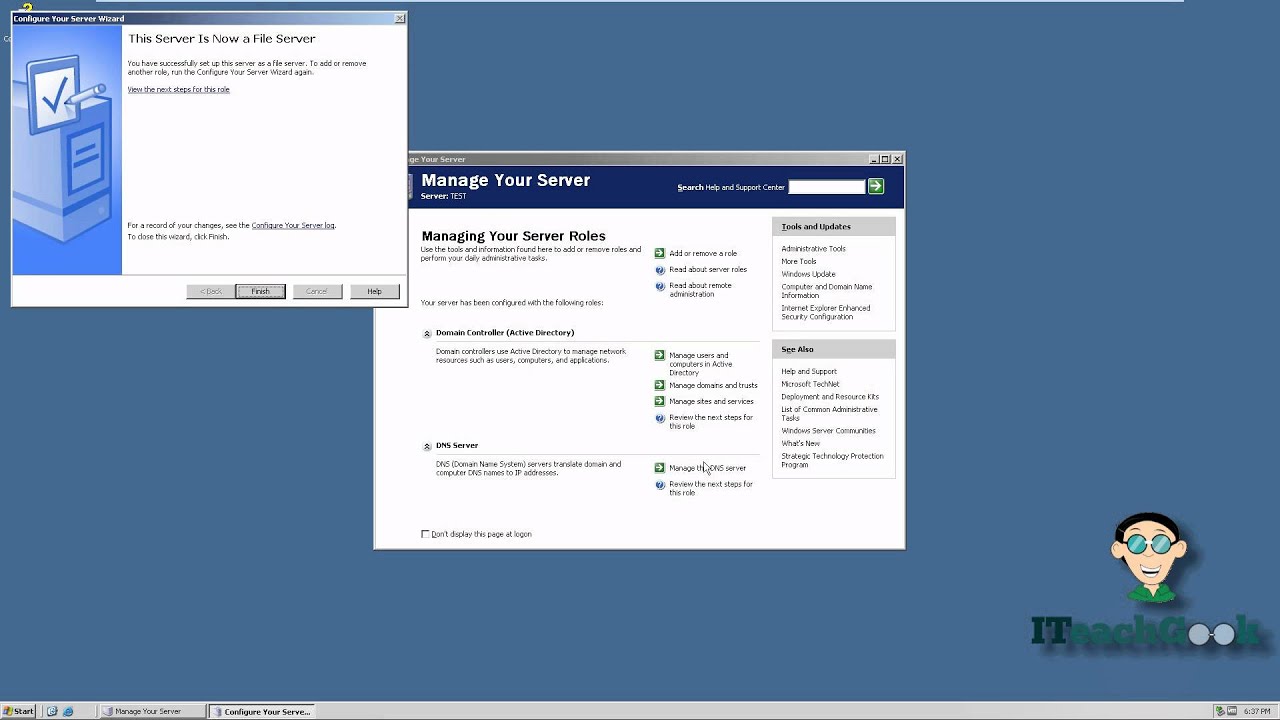This screenshot has height=720, width=1280.
Task: Open the Help and Support link
Action: click(809, 371)
